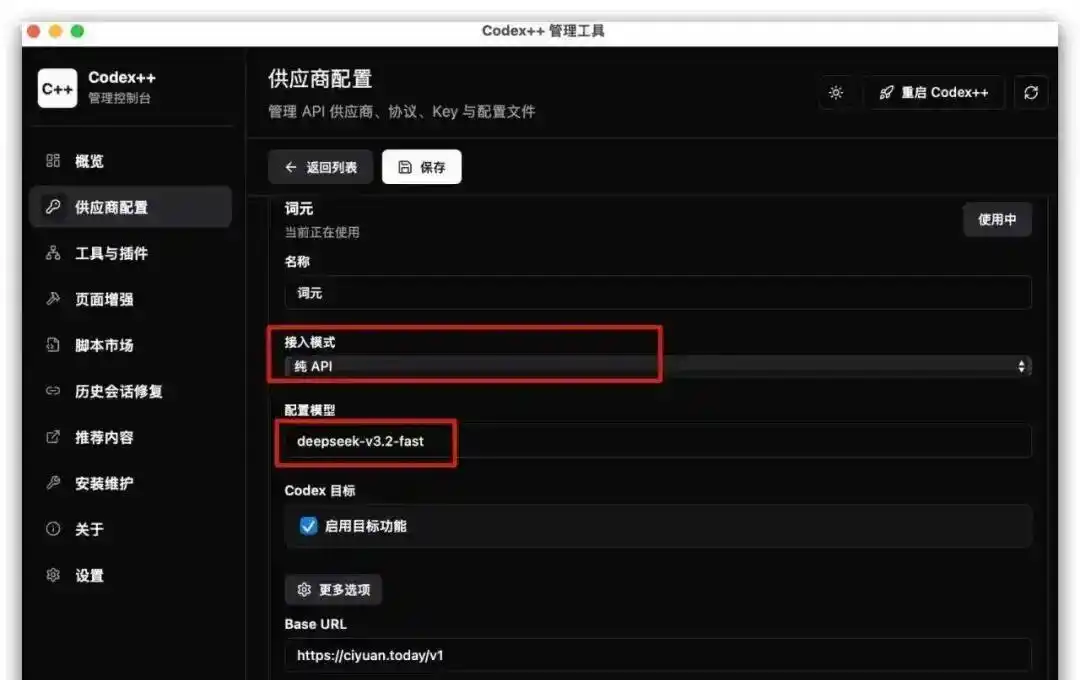Uncheck the 启用目标功能 checkbox
The height and width of the screenshot is (680, 1080).
pyautogui.click(x=308, y=526)
